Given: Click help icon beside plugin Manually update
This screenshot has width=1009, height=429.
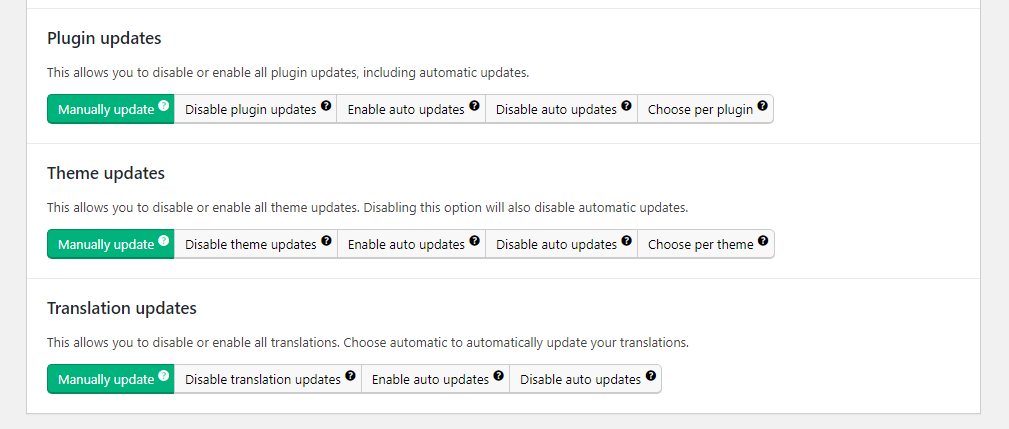Looking at the screenshot, I should (164, 105).
